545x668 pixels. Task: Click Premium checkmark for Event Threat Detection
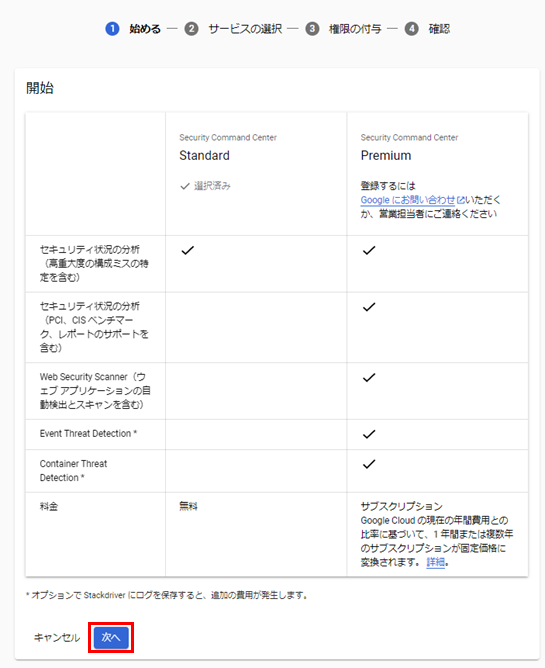[x=369, y=435]
